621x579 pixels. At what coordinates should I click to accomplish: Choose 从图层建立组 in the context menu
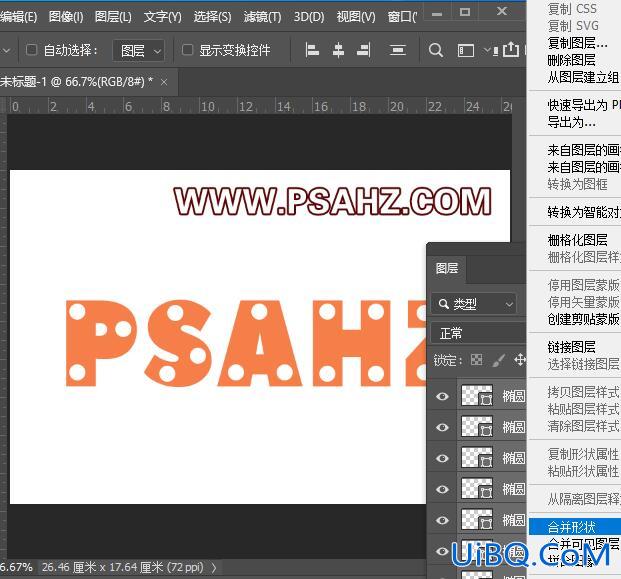pyautogui.click(x=583, y=77)
